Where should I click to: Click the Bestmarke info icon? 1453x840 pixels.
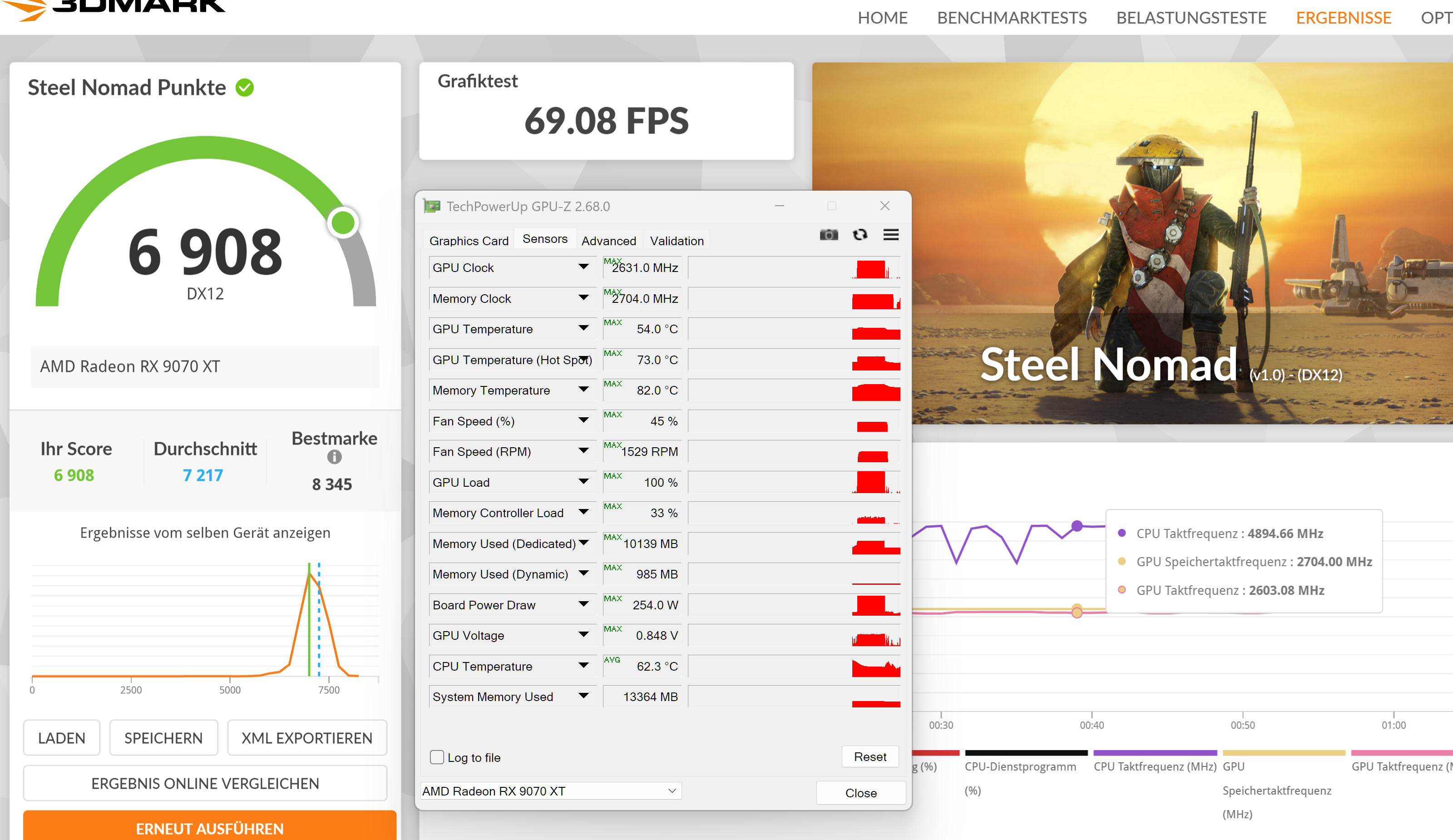click(x=335, y=457)
